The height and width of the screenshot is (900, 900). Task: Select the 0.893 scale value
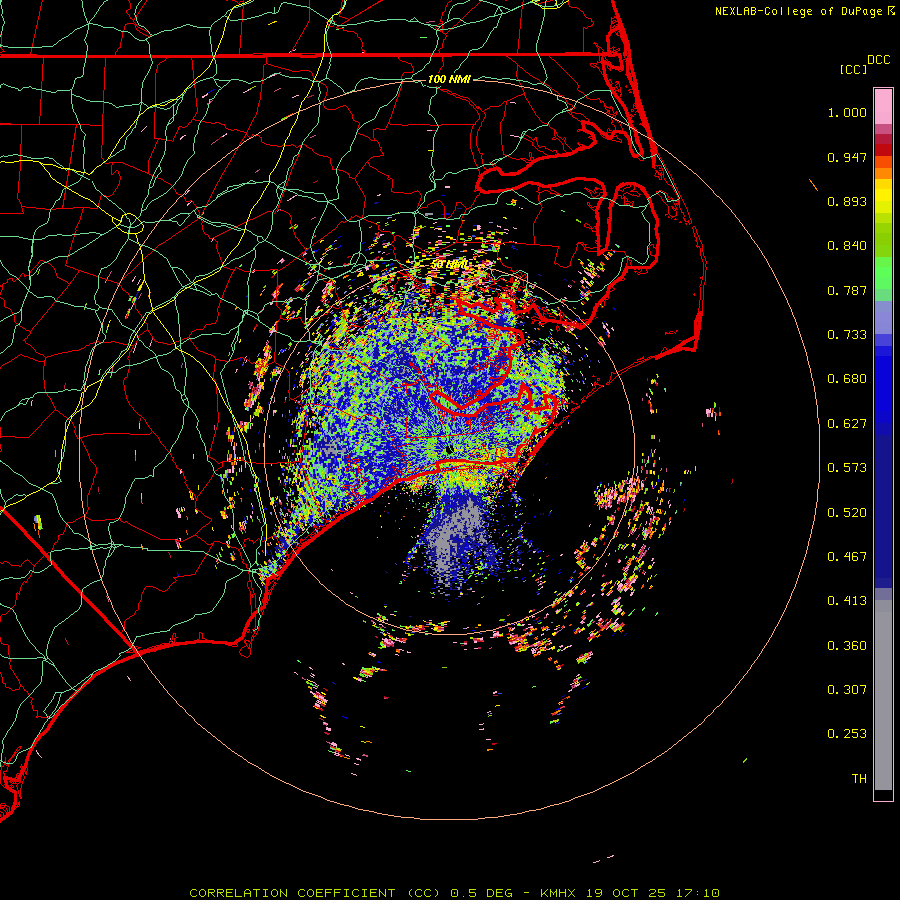click(x=847, y=201)
